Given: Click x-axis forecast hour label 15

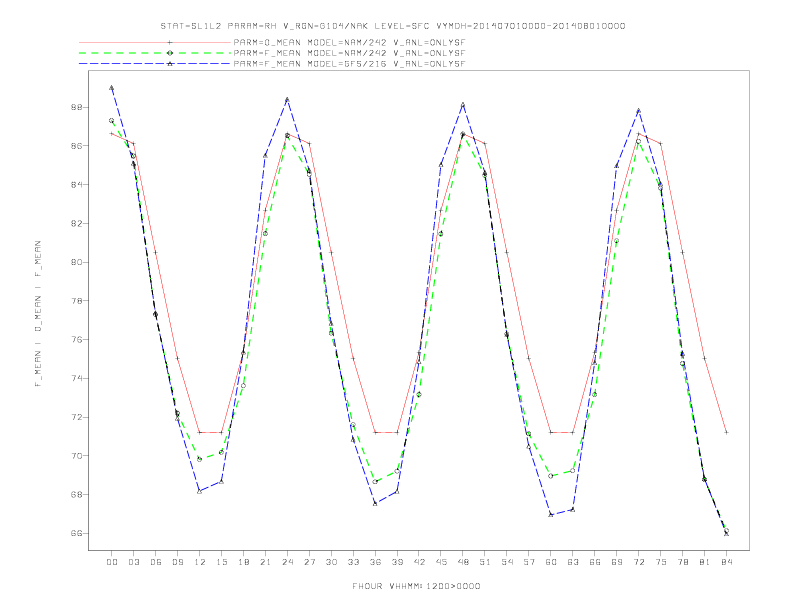Looking at the screenshot, I should pyautogui.click(x=221, y=562).
